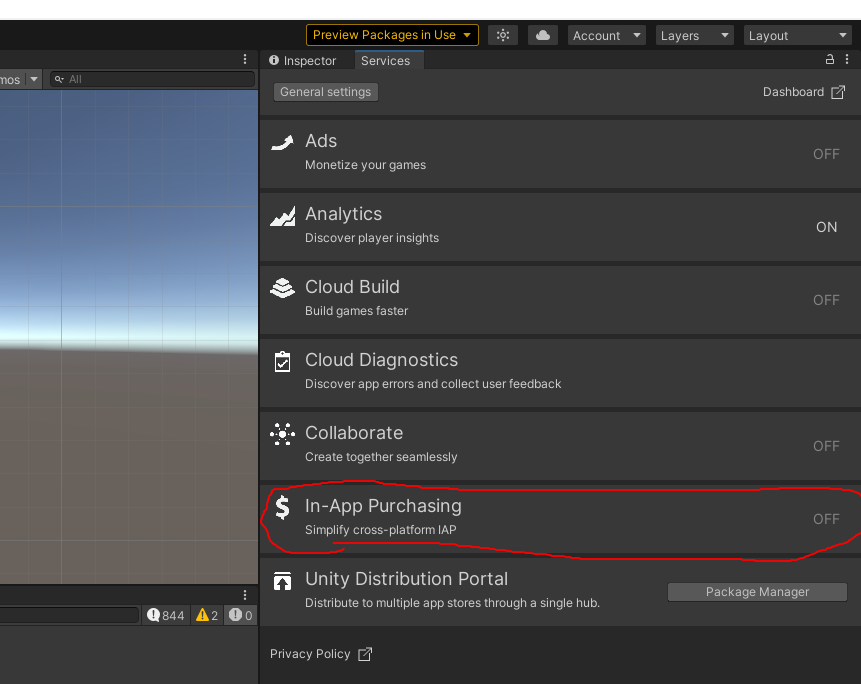Click the Scene view search field
This screenshot has width=861, height=684.
[152, 79]
